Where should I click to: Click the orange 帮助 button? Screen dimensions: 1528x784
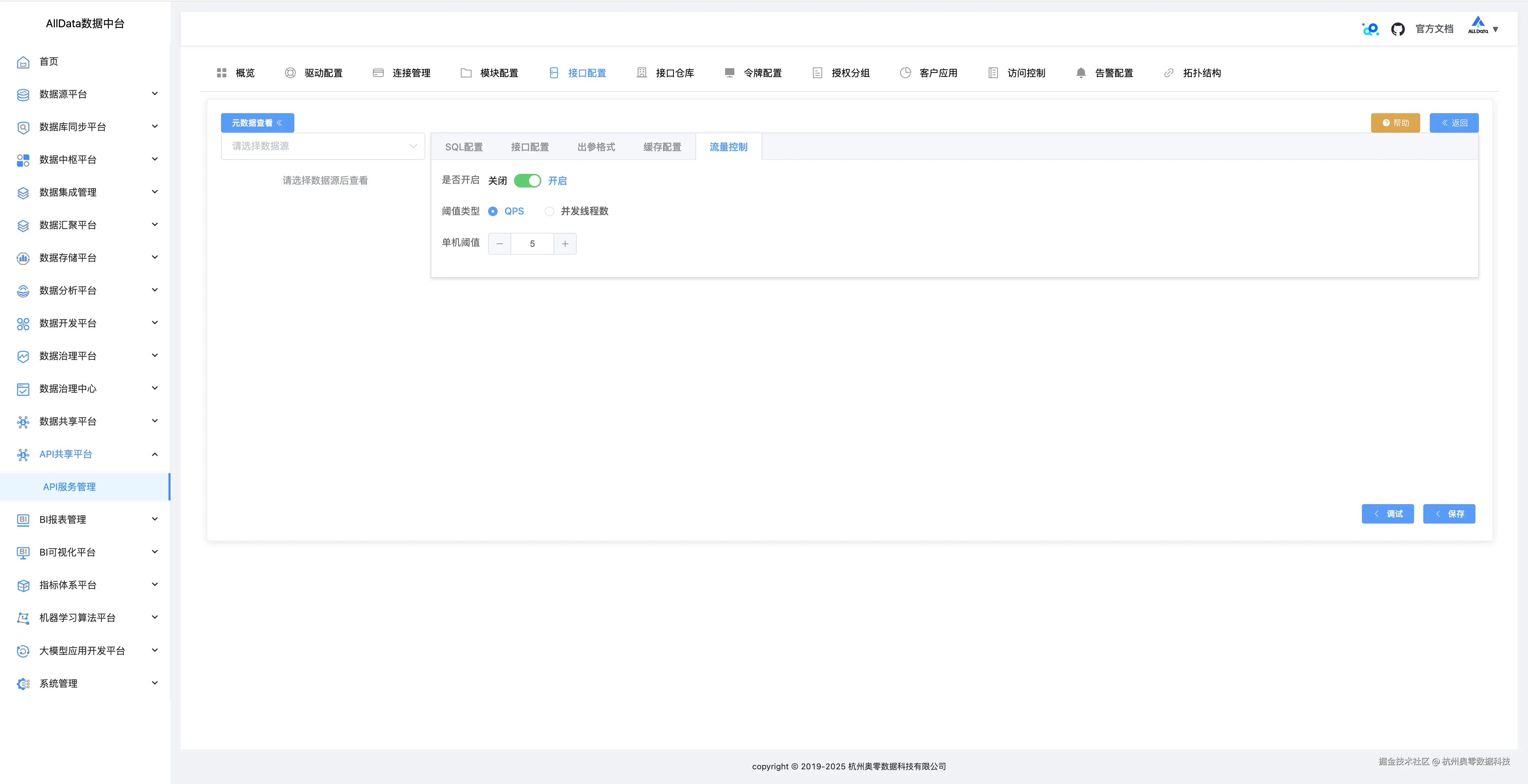click(x=1395, y=123)
